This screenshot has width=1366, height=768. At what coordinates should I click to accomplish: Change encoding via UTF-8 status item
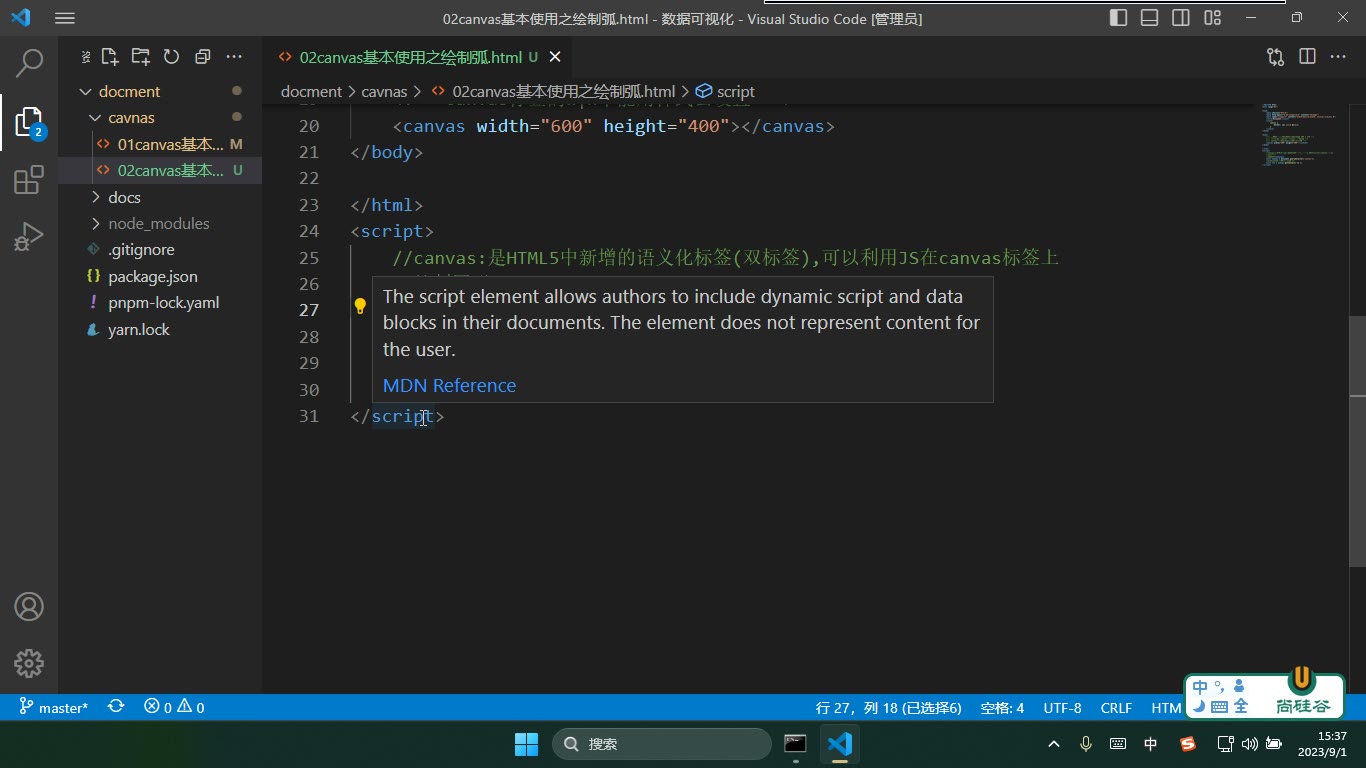pos(1062,707)
